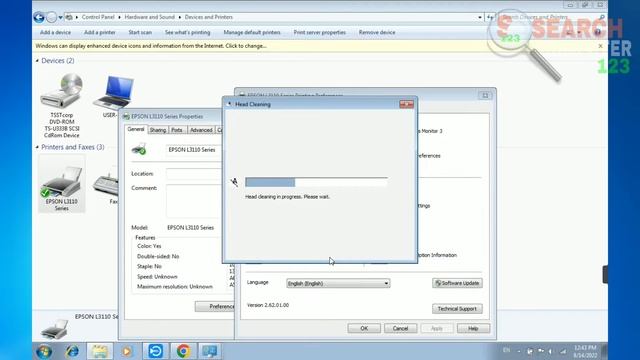Click Add a printer in toolbar

100,32
